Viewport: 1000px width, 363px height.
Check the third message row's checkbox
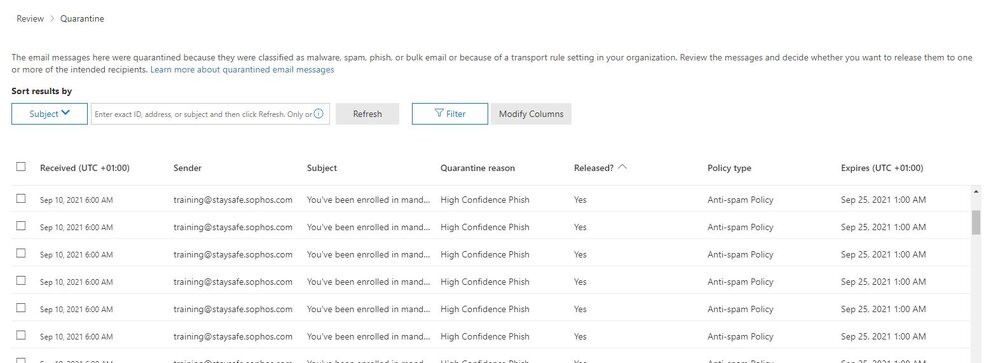(21, 253)
